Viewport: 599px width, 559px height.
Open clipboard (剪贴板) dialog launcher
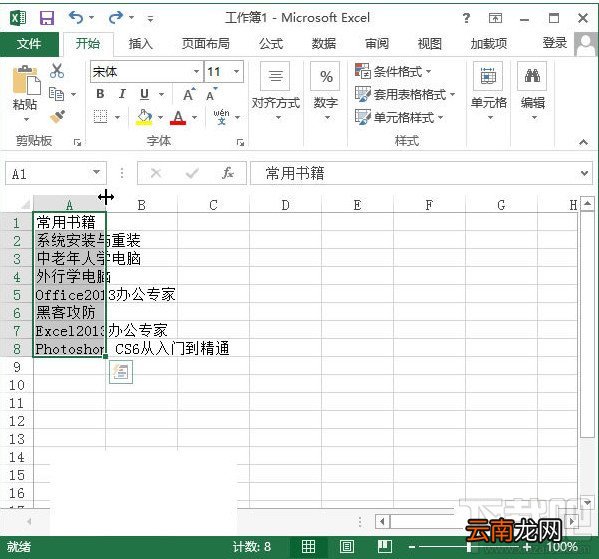78,143
